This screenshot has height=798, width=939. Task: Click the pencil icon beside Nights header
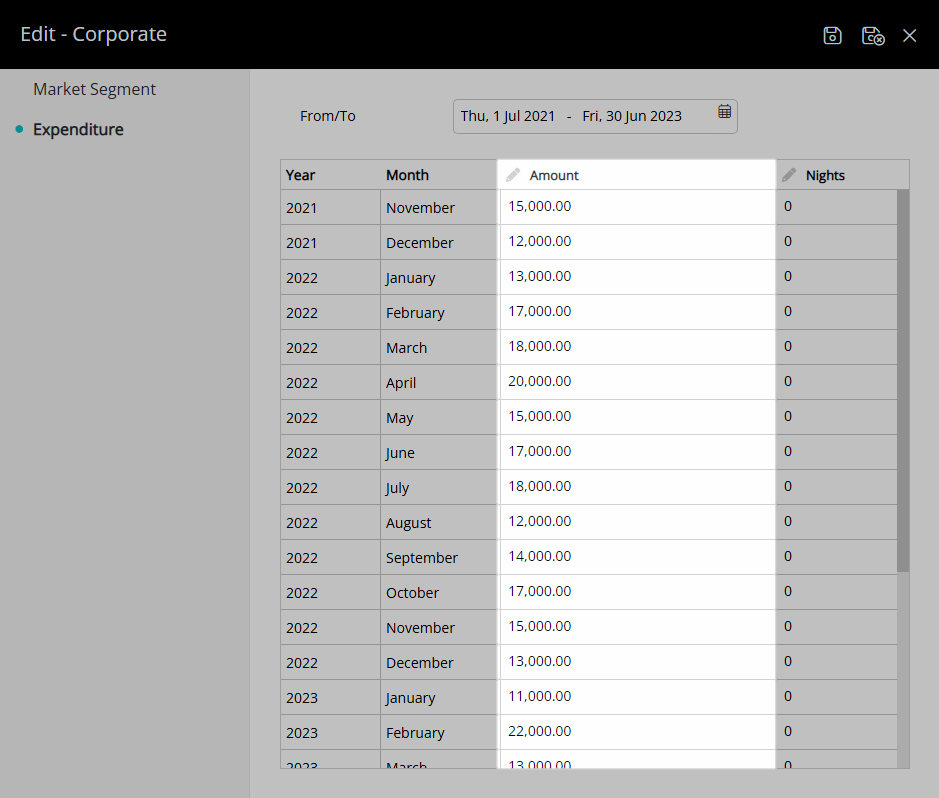click(789, 175)
